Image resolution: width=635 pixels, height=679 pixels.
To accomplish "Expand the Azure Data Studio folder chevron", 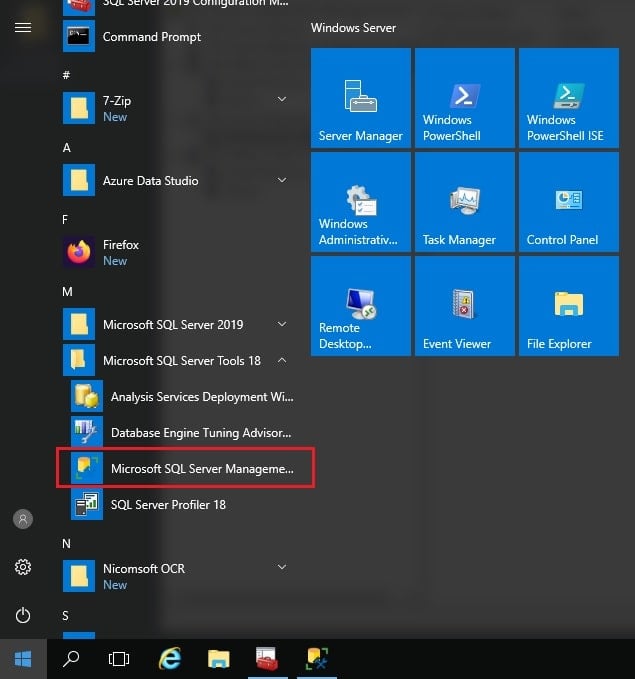I will pyautogui.click(x=282, y=180).
